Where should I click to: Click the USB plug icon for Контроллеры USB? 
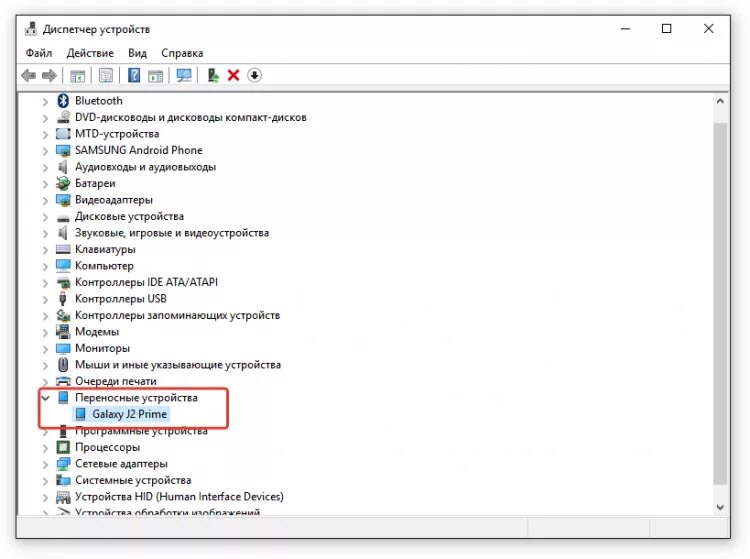click(x=63, y=299)
